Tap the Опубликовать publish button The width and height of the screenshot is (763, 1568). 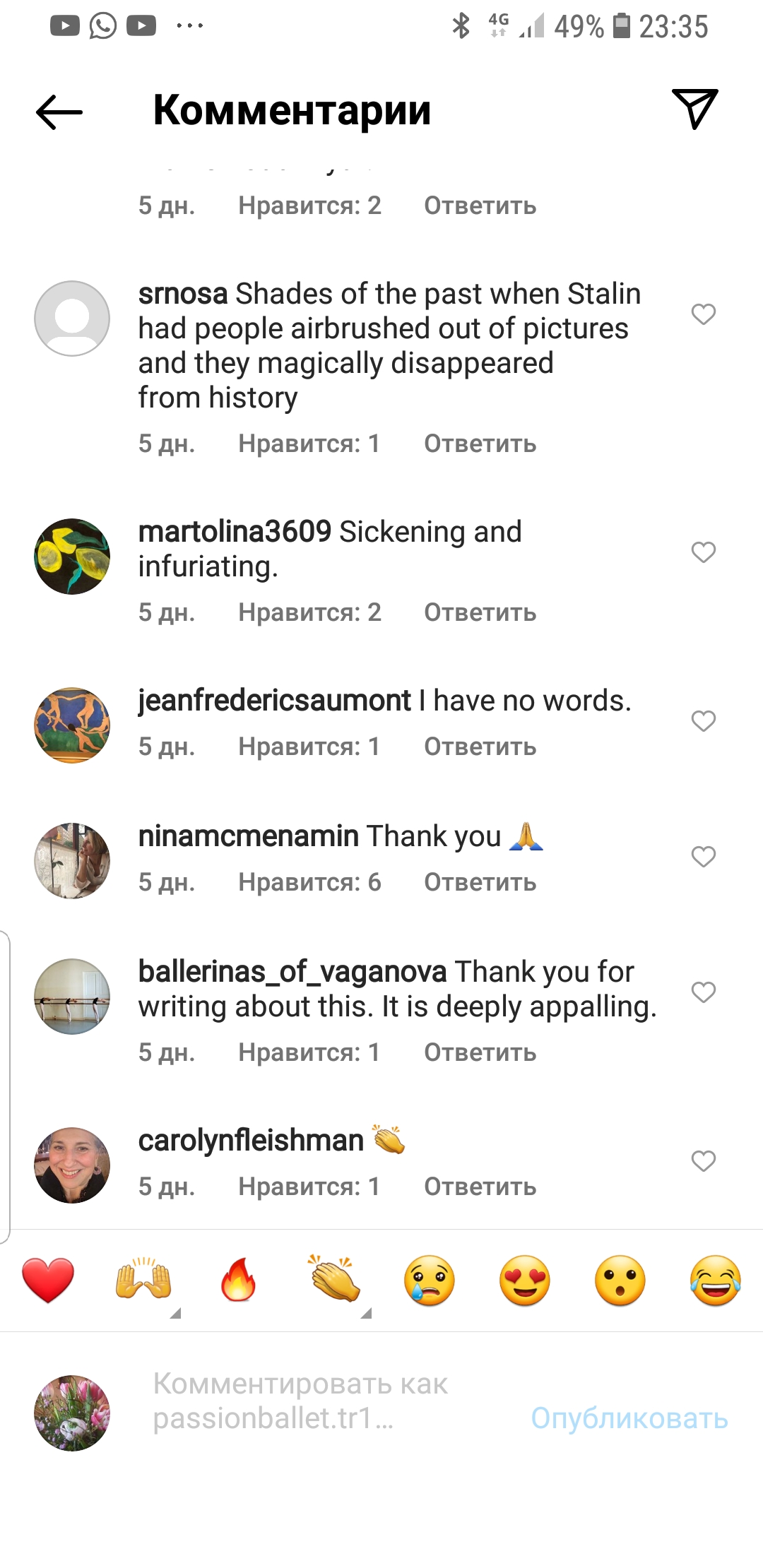[629, 1418]
